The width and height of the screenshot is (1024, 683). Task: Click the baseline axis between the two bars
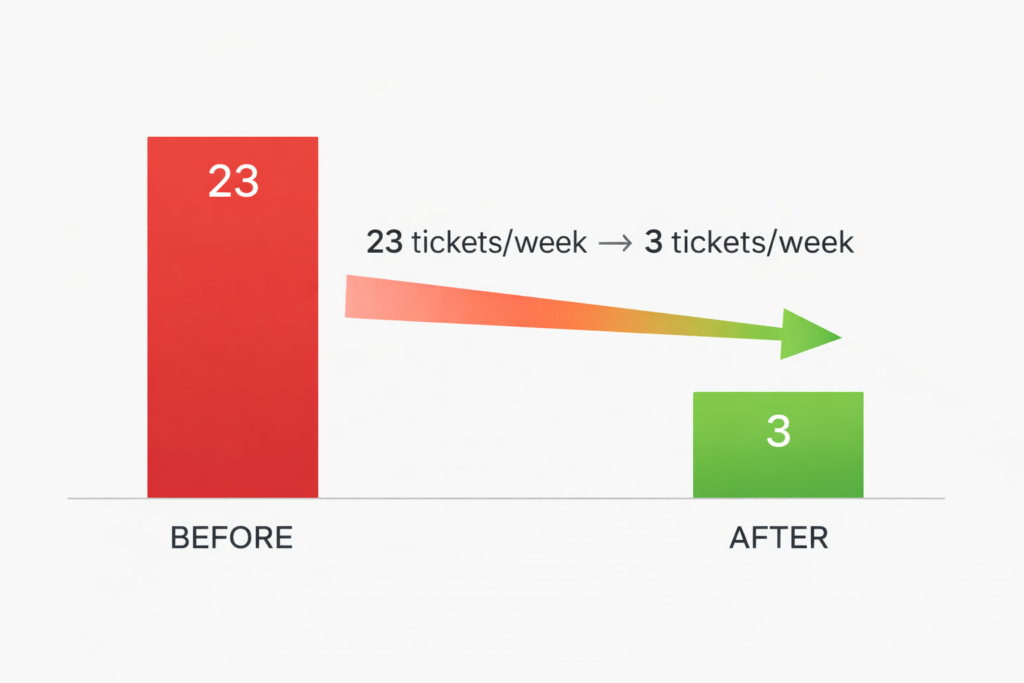(x=505, y=498)
